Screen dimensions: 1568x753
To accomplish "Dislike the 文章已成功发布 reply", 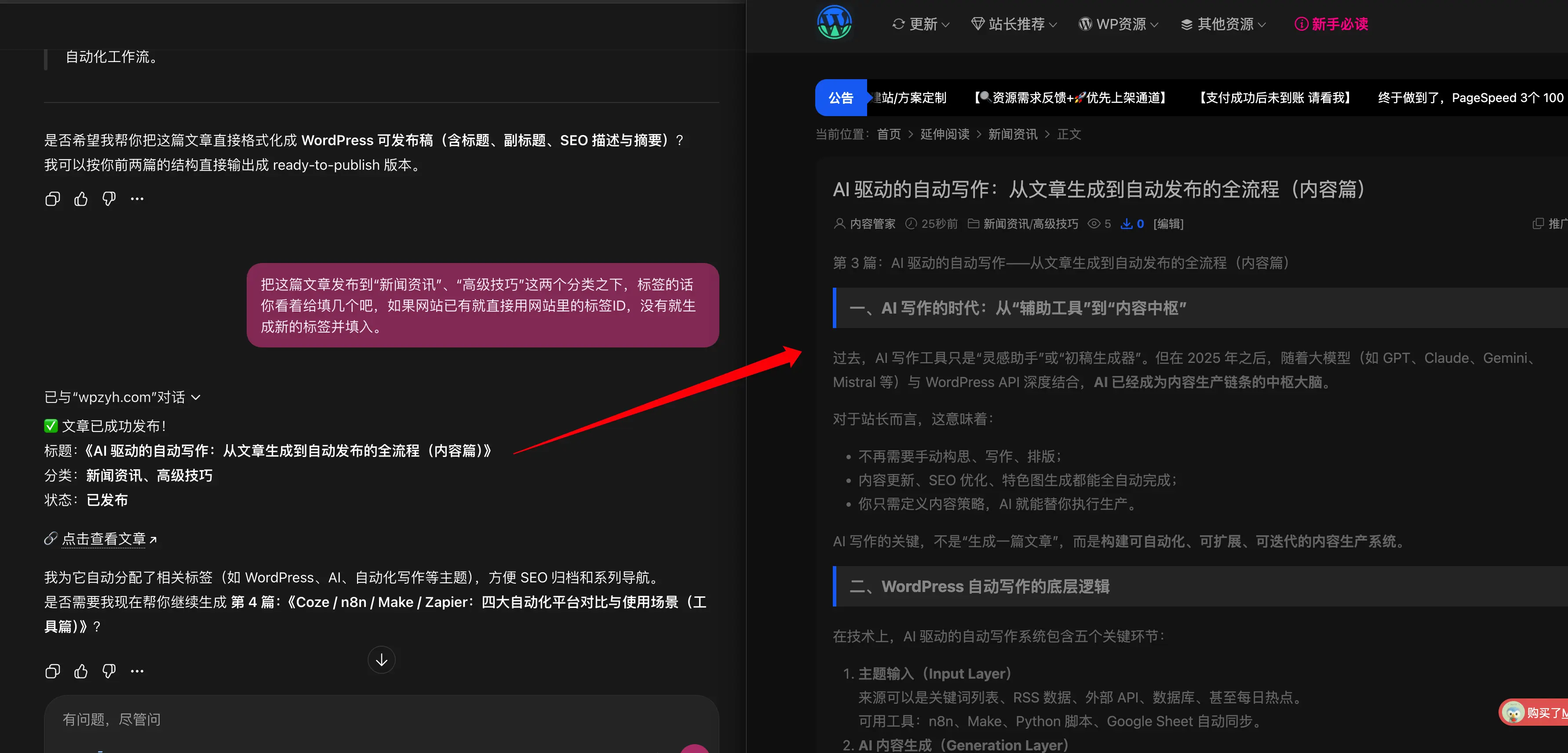I will coord(109,672).
